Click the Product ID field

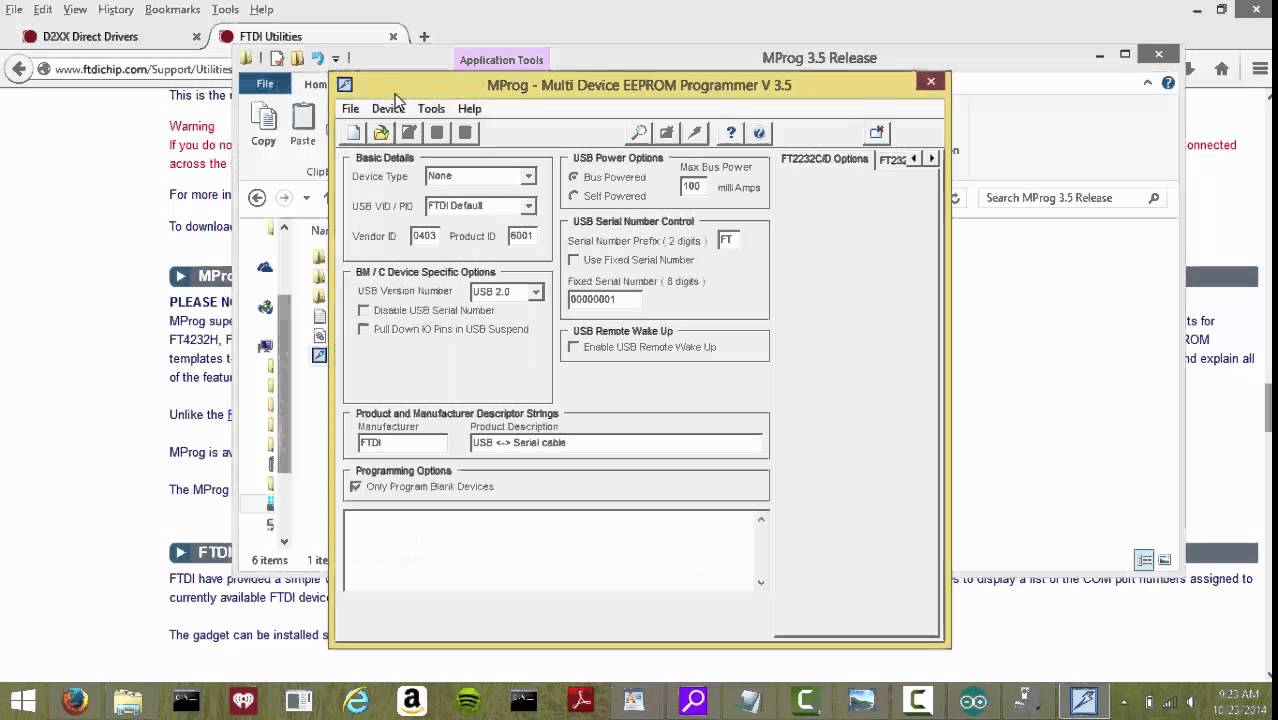coord(521,236)
